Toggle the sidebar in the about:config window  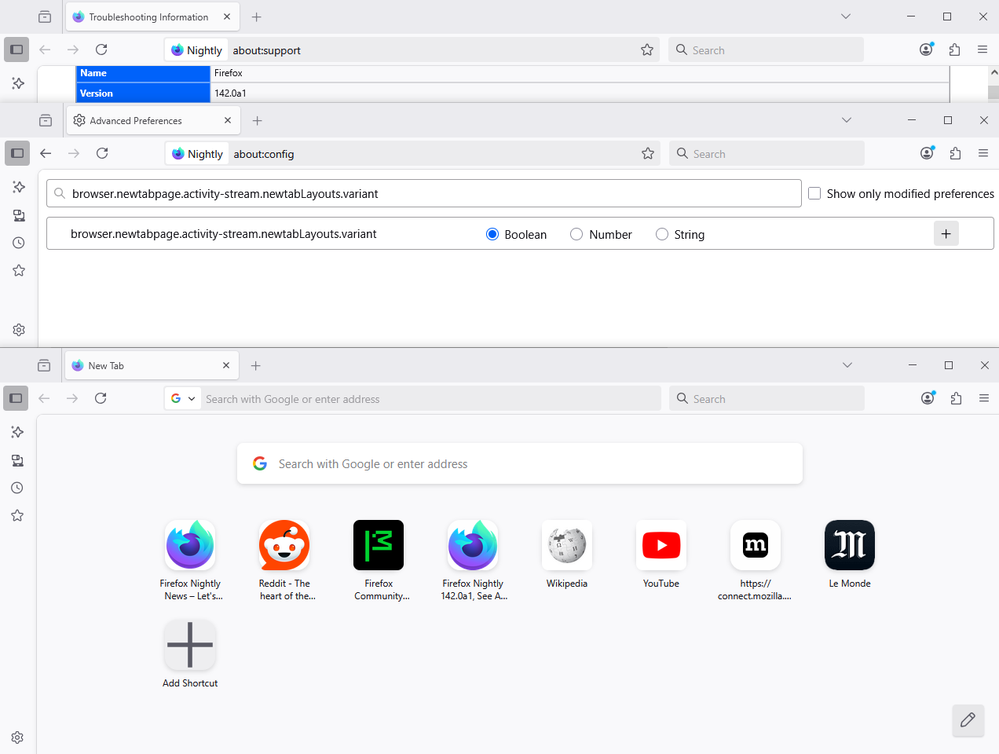point(17,154)
